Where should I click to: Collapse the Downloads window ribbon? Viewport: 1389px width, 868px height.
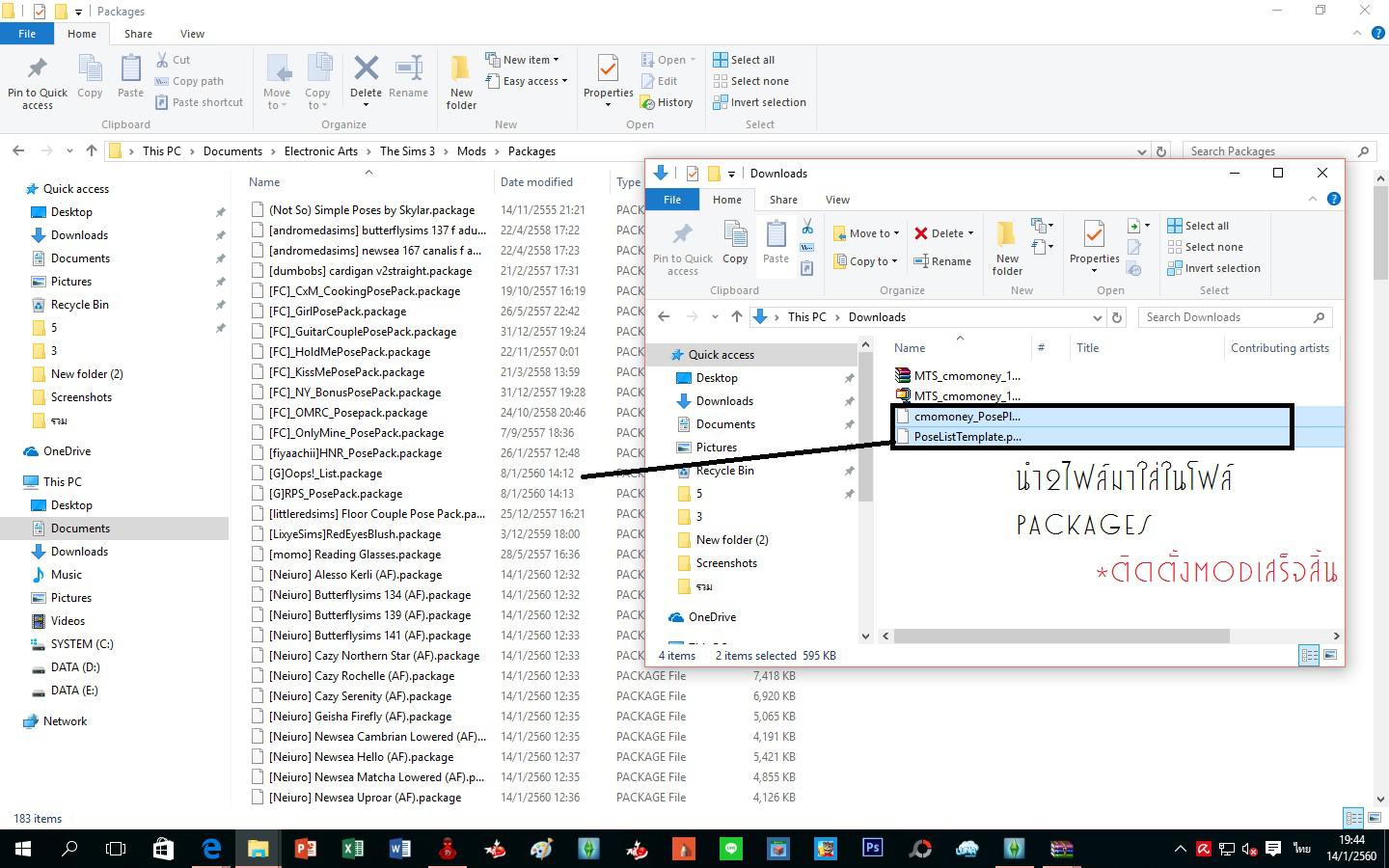[x=1312, y=199]
